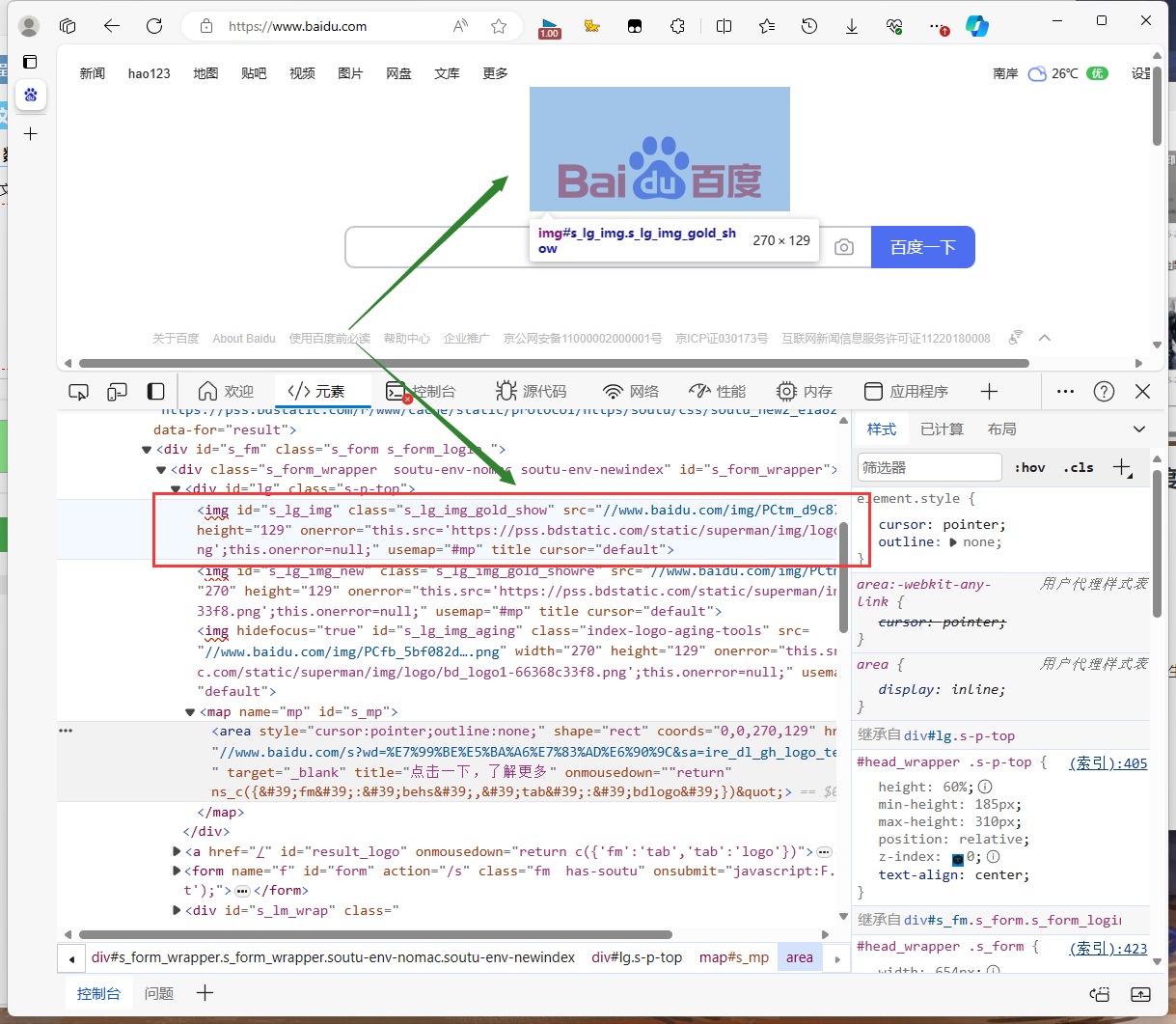Expand more style tabs with the chevron
The height and width of the screenshot is (1024, 1176).
point(1139,429)
